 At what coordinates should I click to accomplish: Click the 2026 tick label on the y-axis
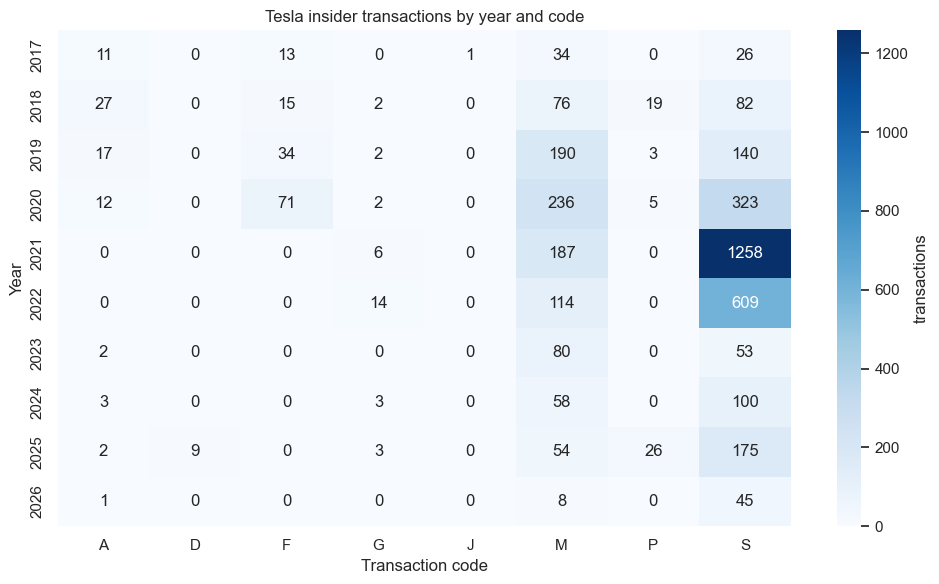pos(36,501)
